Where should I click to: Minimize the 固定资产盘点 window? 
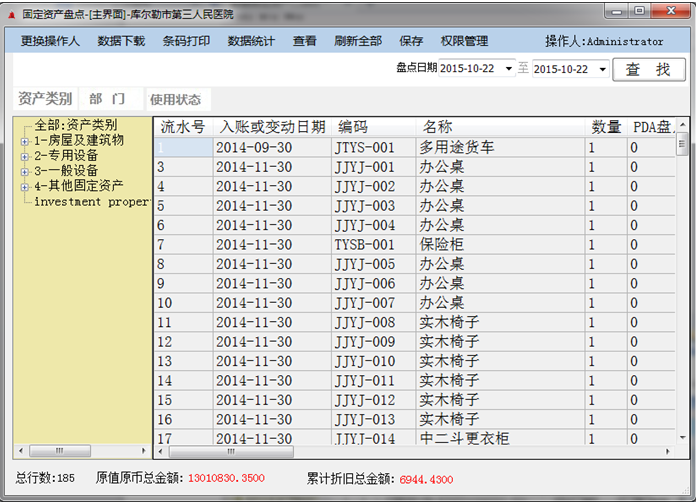[x=617, y=11]
